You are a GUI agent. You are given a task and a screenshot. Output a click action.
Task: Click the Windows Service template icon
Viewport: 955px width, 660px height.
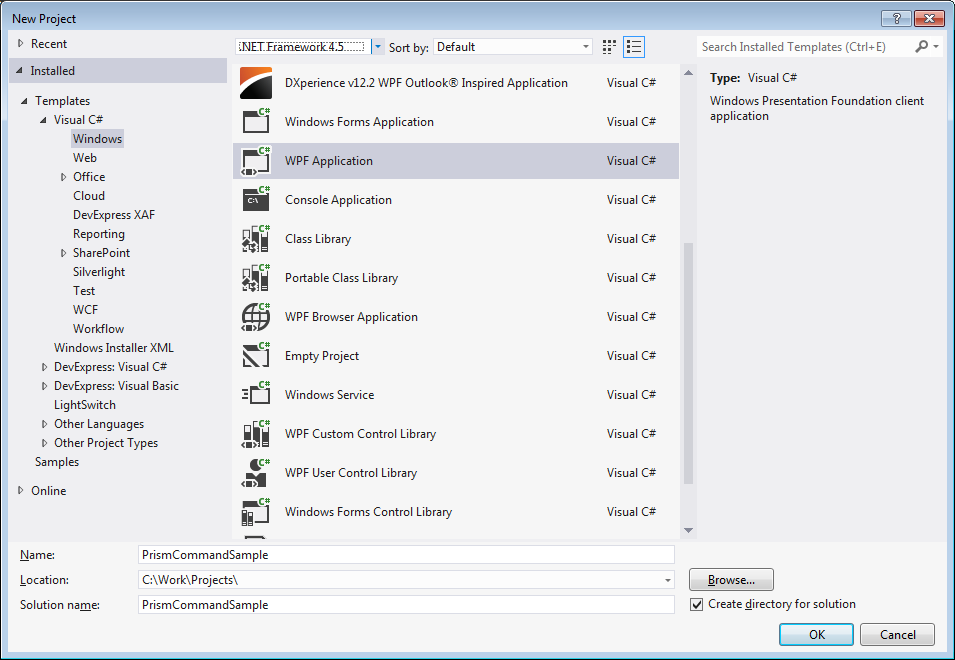[x=256, y=395]
